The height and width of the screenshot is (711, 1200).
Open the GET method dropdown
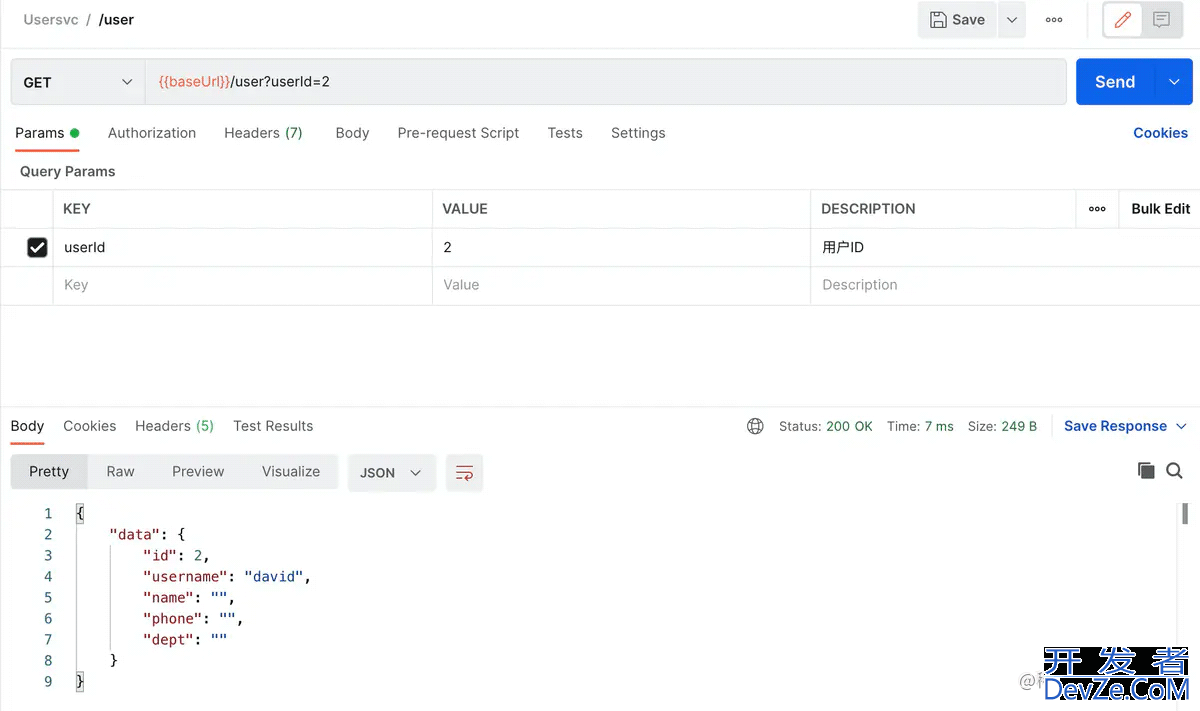click(x=78, y=82)
